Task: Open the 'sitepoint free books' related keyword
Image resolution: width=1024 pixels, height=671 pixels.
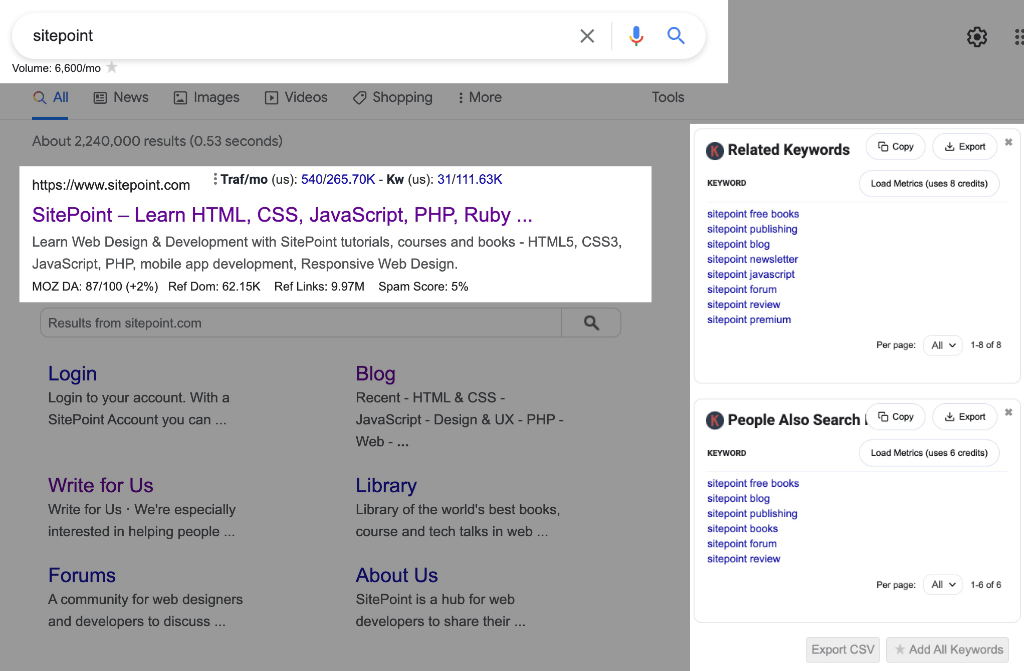Action: [753, 214]
